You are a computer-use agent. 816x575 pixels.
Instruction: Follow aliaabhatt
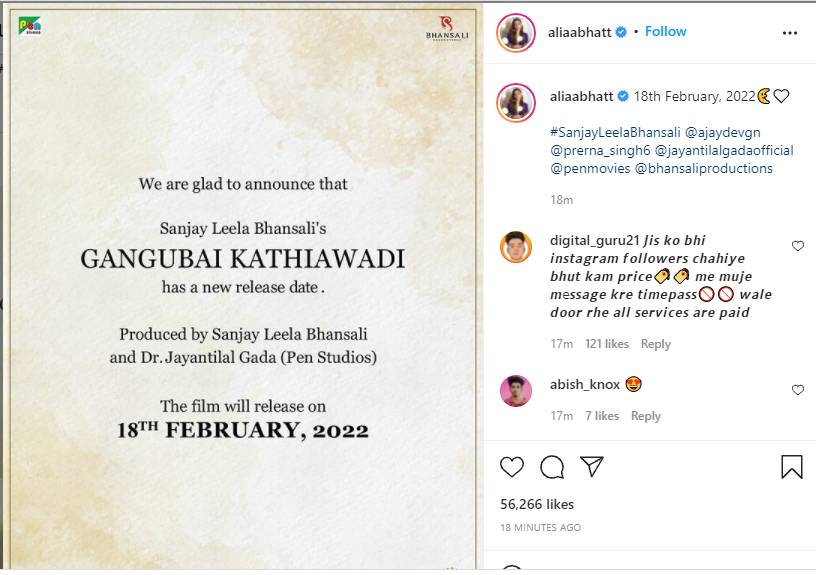click(x=665, y=31)
